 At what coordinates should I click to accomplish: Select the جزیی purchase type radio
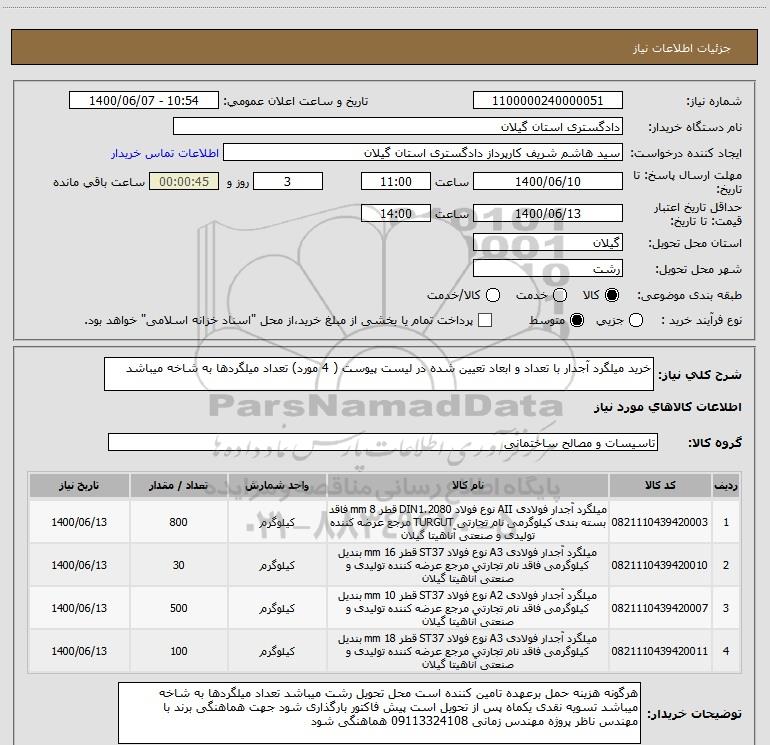pyautogui.click(x=636, y=320)
